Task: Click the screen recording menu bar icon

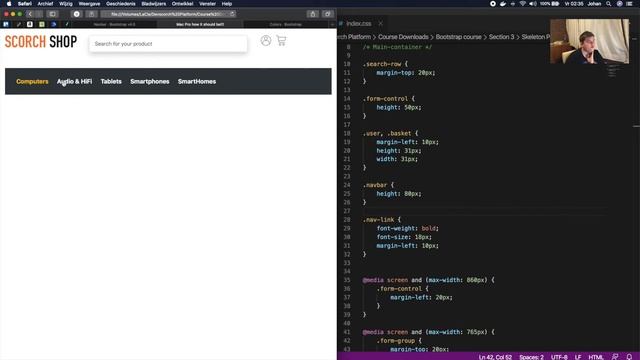Action: tap(493, 4)
